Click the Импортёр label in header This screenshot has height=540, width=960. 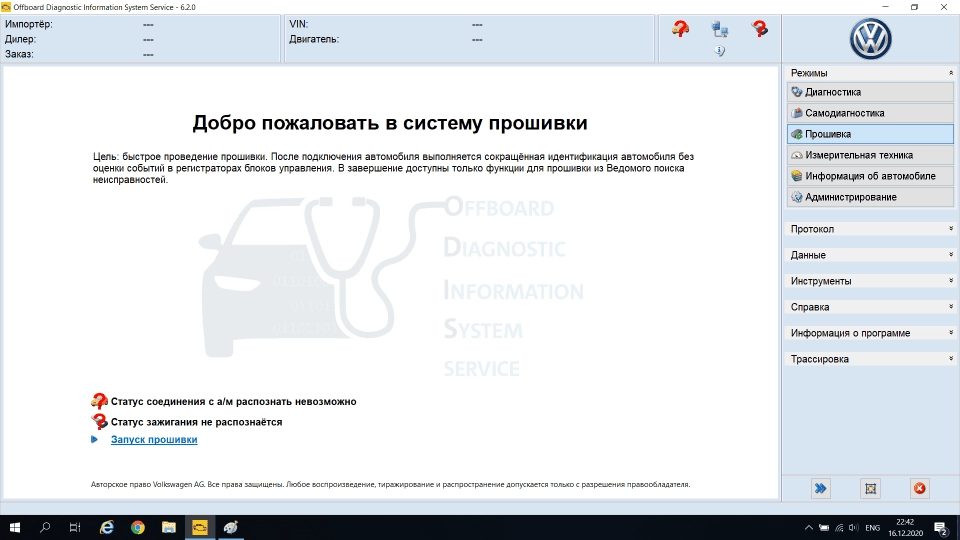point(29,24)
